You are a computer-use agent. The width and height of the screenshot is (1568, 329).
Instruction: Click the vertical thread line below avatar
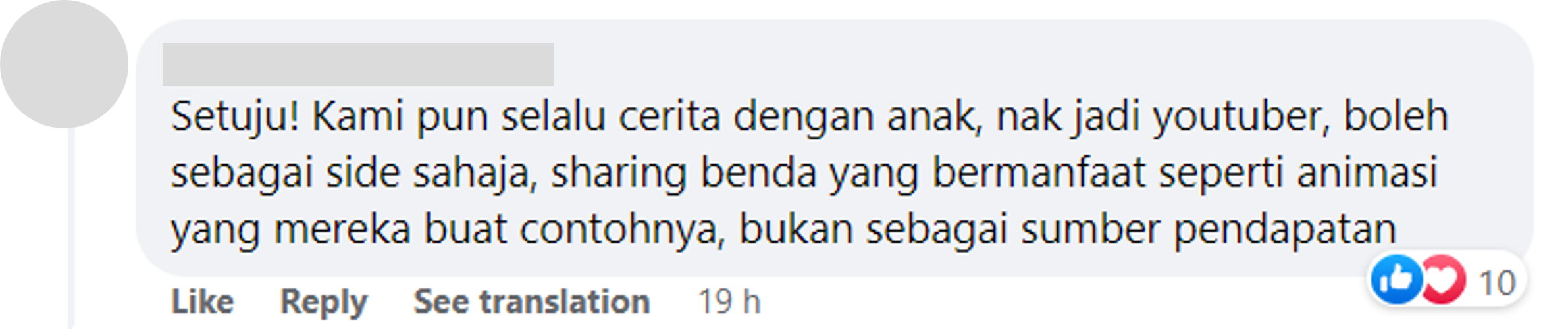[x=71, y=228]
